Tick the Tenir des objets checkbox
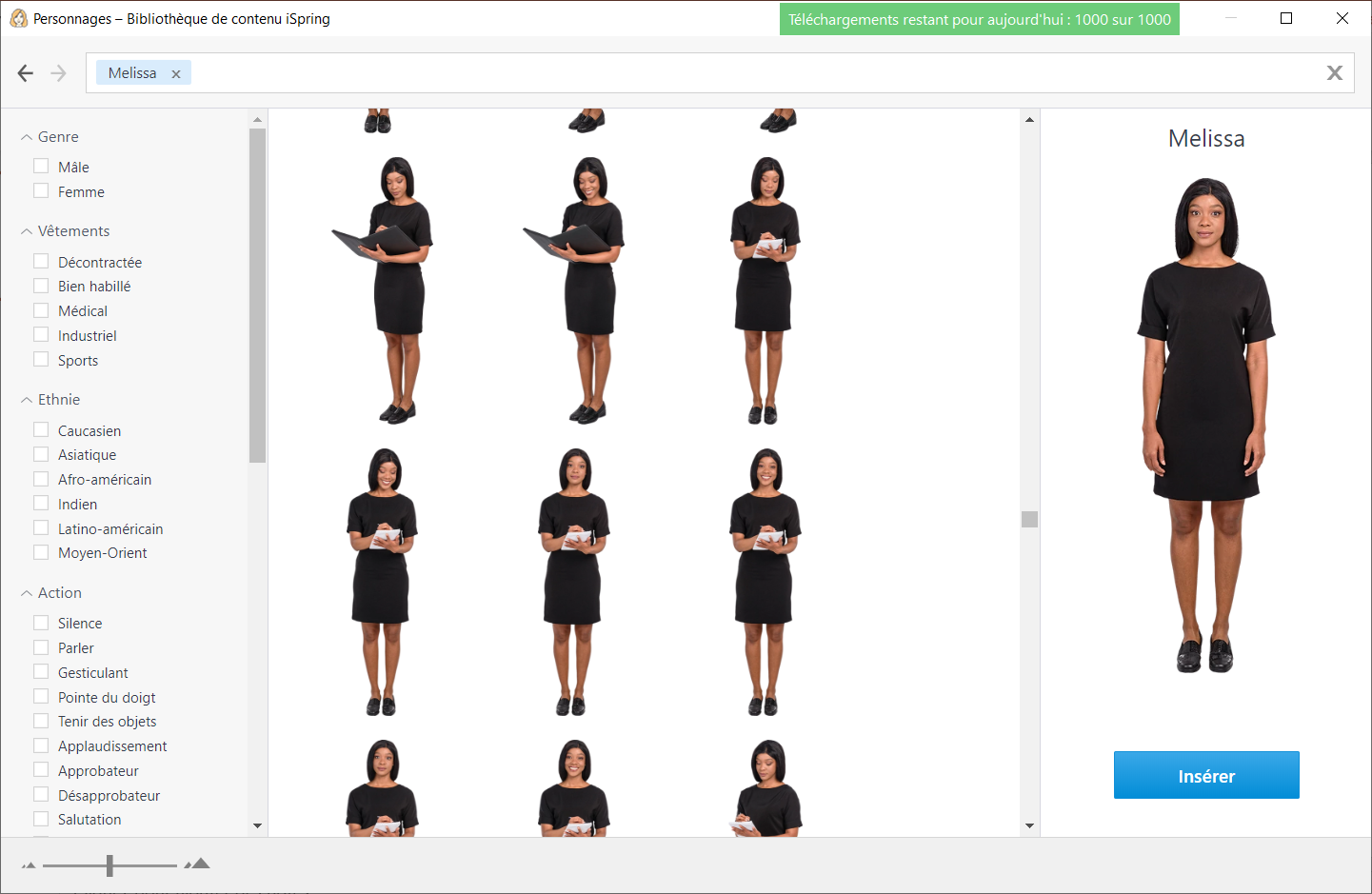Image resolution: width=1372 pixels, height=894 pixels. click(41, 721)
